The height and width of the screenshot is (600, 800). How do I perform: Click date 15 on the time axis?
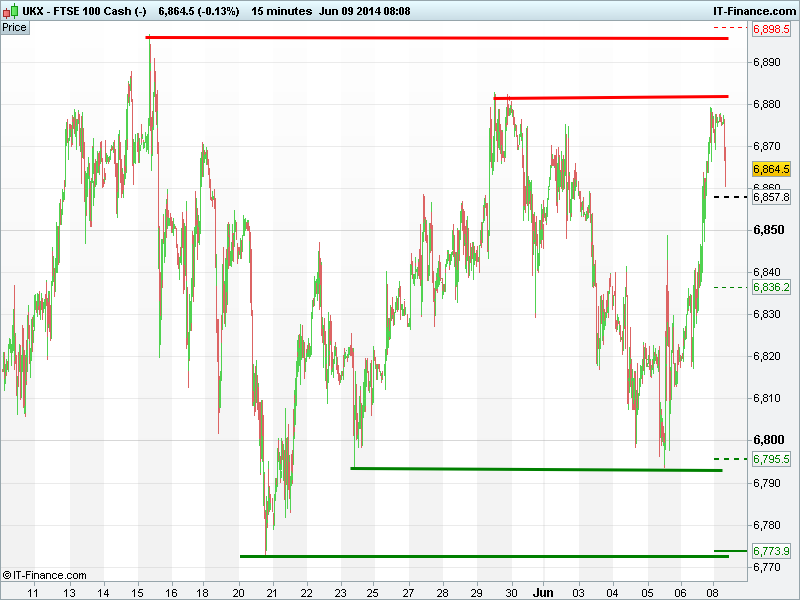(137, 593)
